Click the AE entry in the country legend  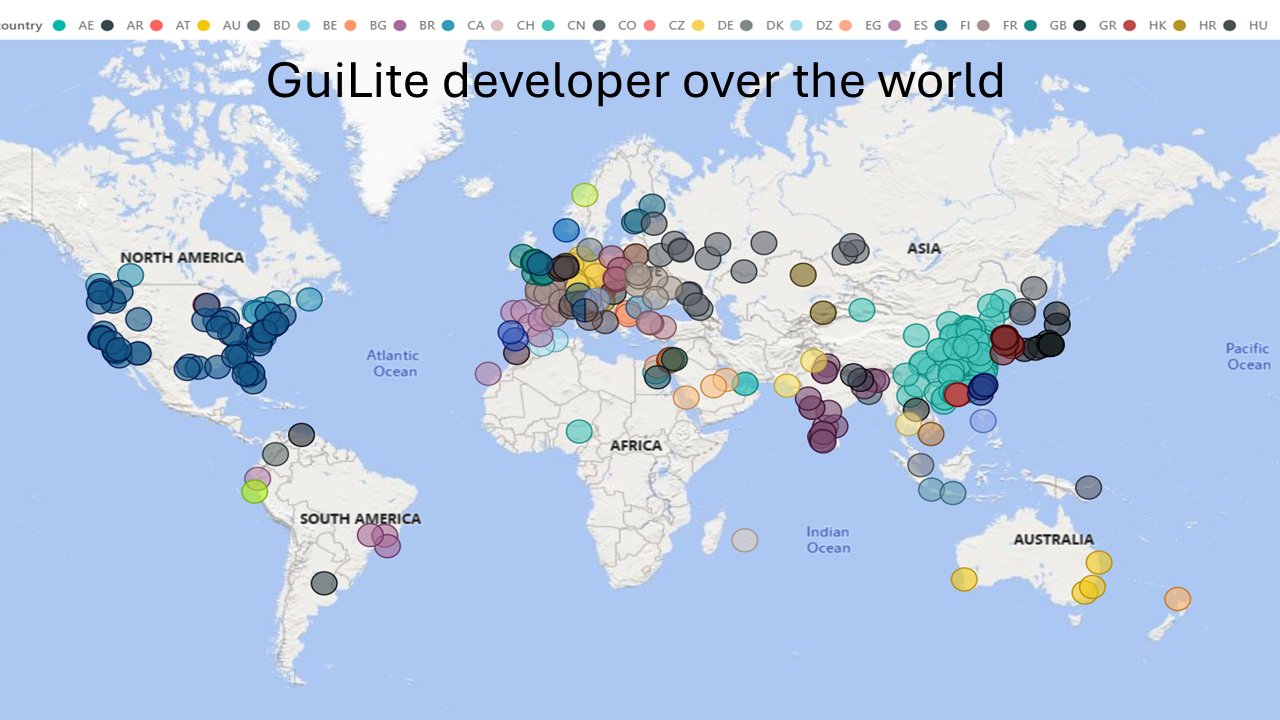pos(86,25)
